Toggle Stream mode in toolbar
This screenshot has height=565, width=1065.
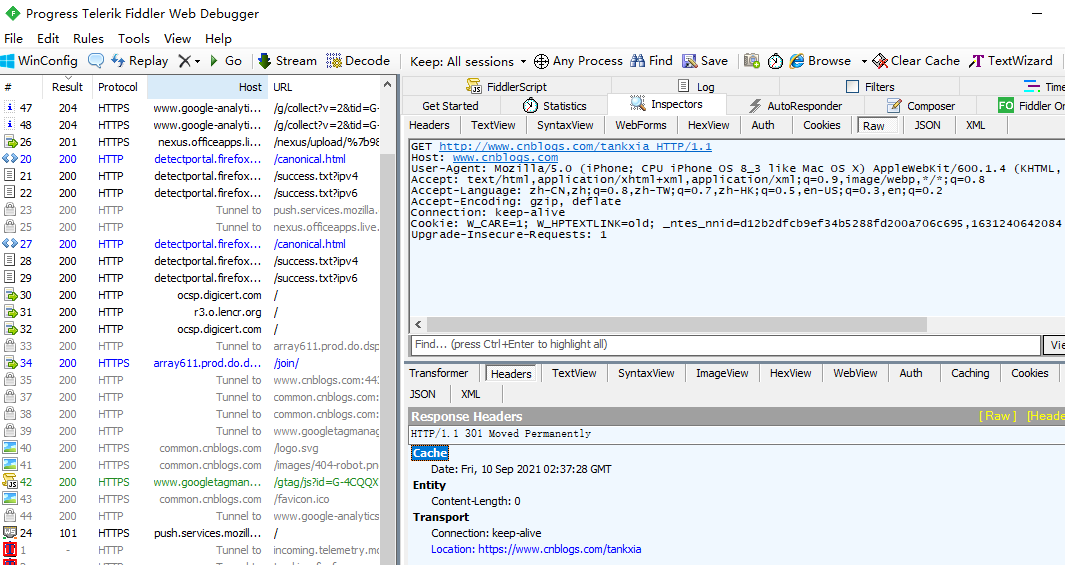tap(287, 60)
